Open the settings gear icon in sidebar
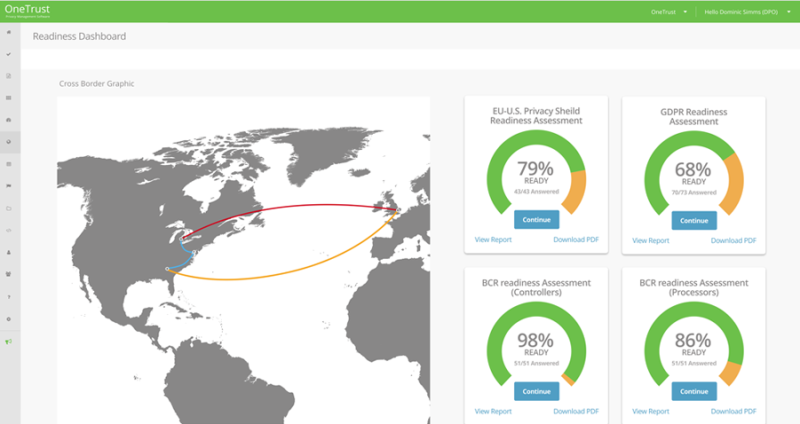The width and height of the screenshot is (800, 424). pos(9,319)
